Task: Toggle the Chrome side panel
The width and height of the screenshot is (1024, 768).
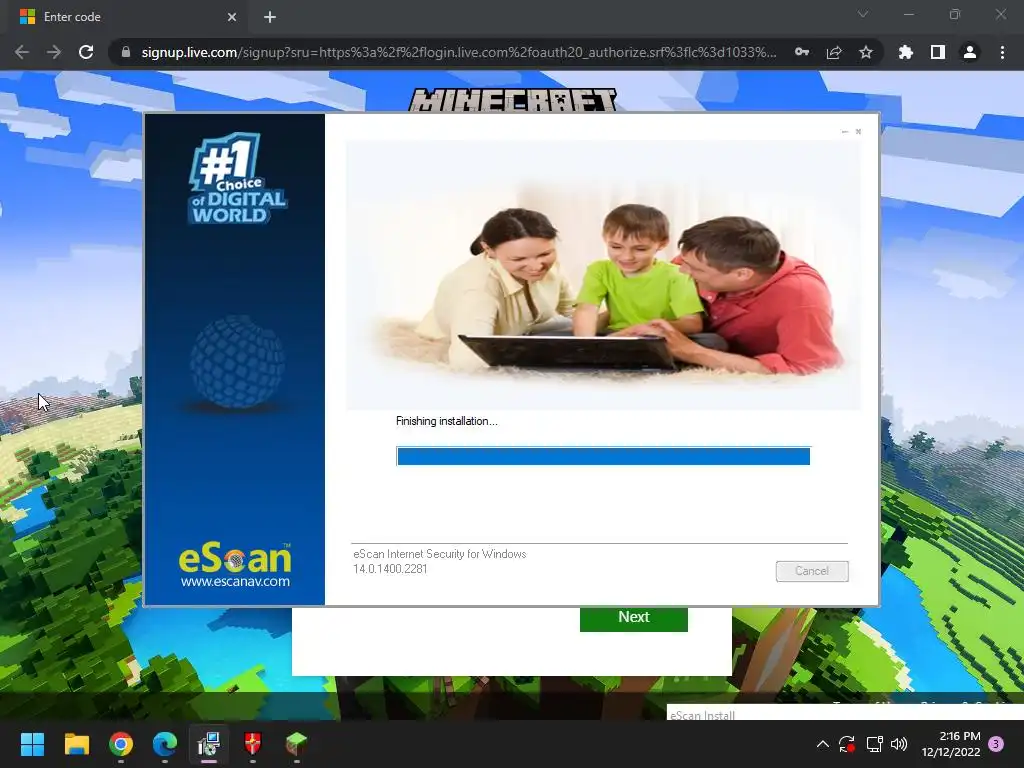Action: (938, 52)
